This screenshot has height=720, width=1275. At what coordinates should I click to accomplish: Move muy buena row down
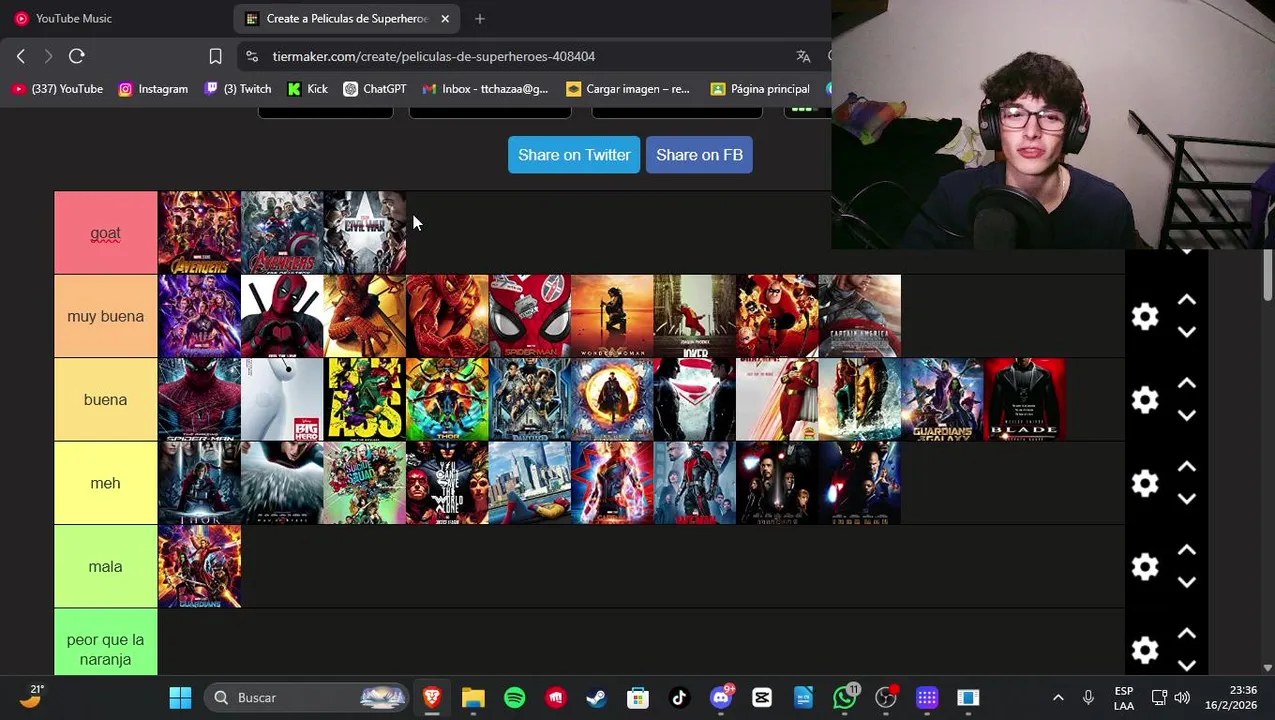[1187, 332]
